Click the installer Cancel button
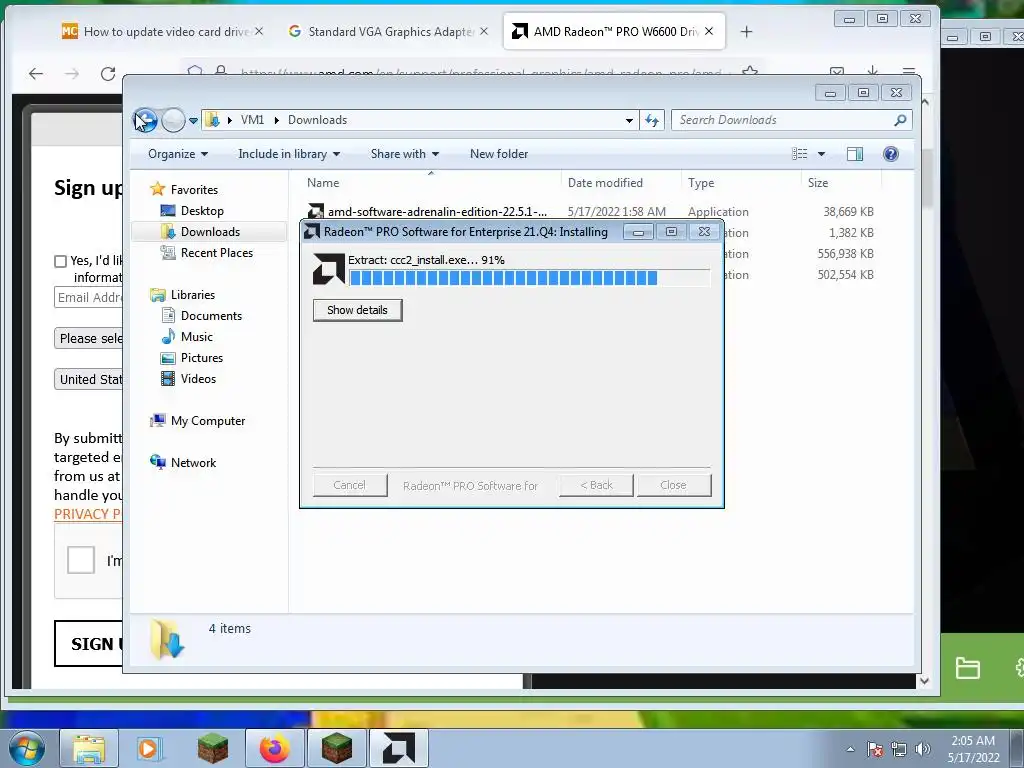This screenshot has width=1024, height=768. pyautogui.click(x=349, y=485)
